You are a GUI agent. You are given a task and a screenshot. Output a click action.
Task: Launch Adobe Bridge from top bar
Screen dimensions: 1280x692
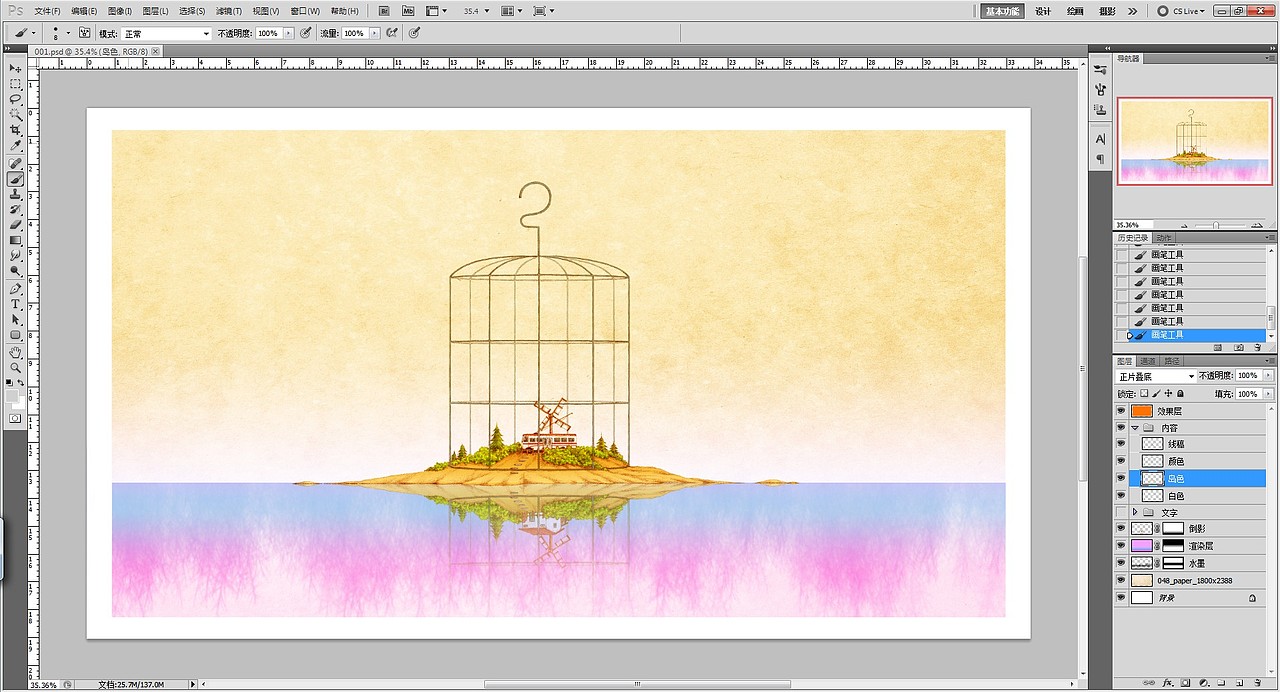click(386, 10)
